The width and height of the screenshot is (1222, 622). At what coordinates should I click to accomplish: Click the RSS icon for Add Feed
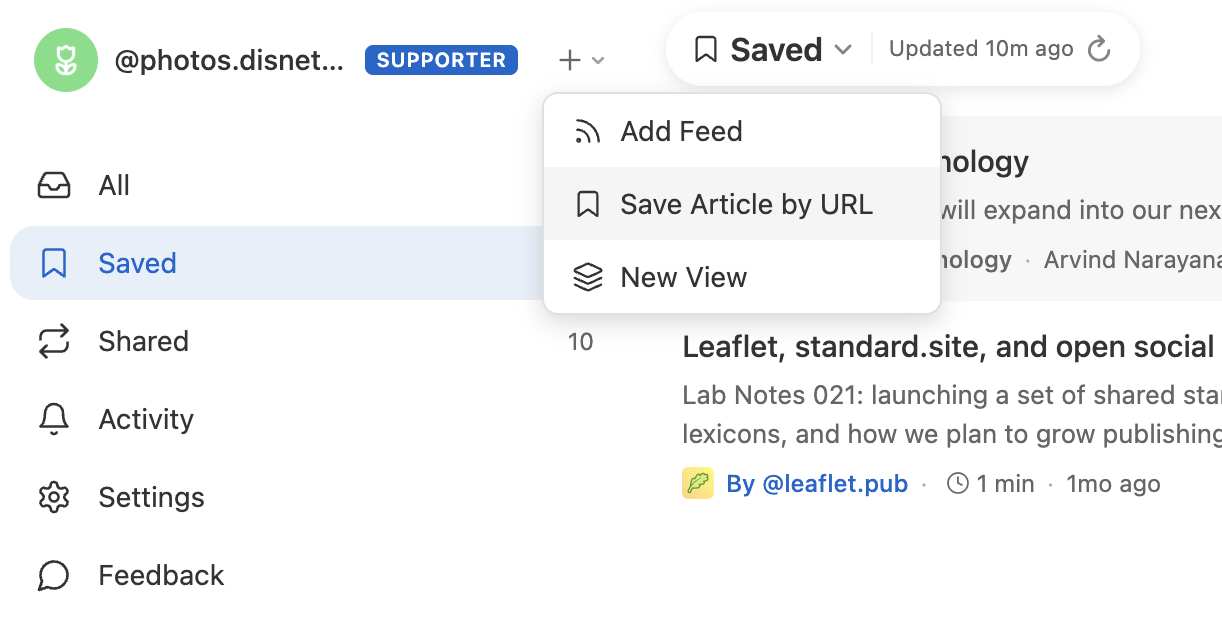click(587, 132)
